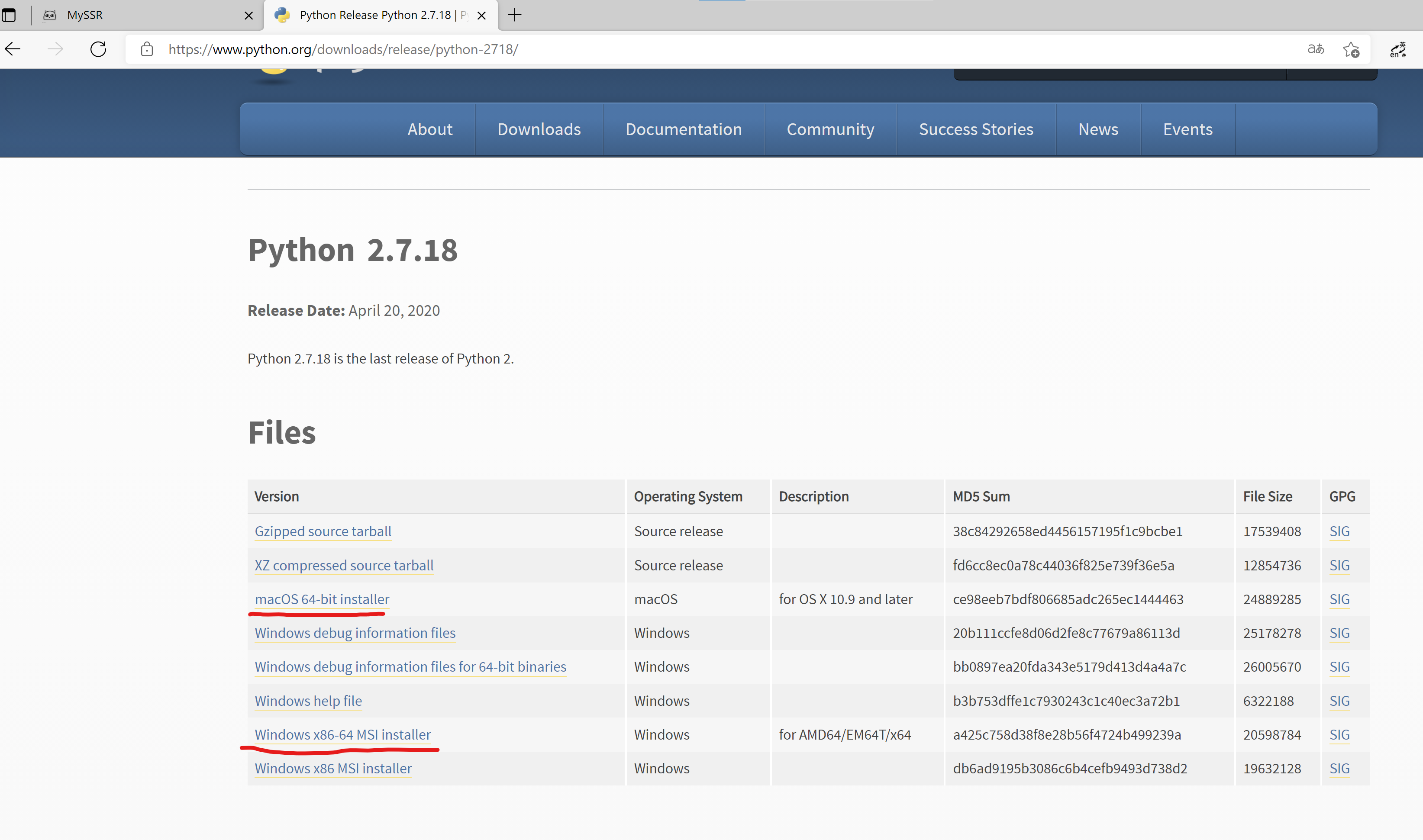Open SIG link for 64-bit binaries debug files

[x=1339, y=667]
